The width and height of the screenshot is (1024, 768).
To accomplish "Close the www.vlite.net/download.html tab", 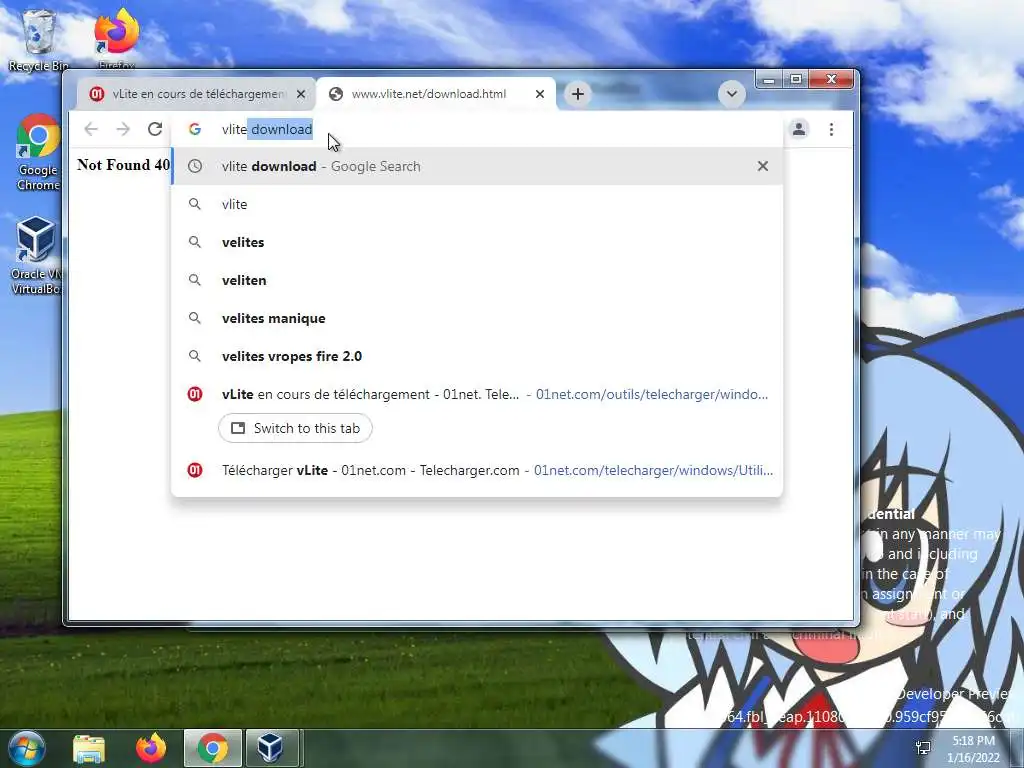I will (539, 94).
